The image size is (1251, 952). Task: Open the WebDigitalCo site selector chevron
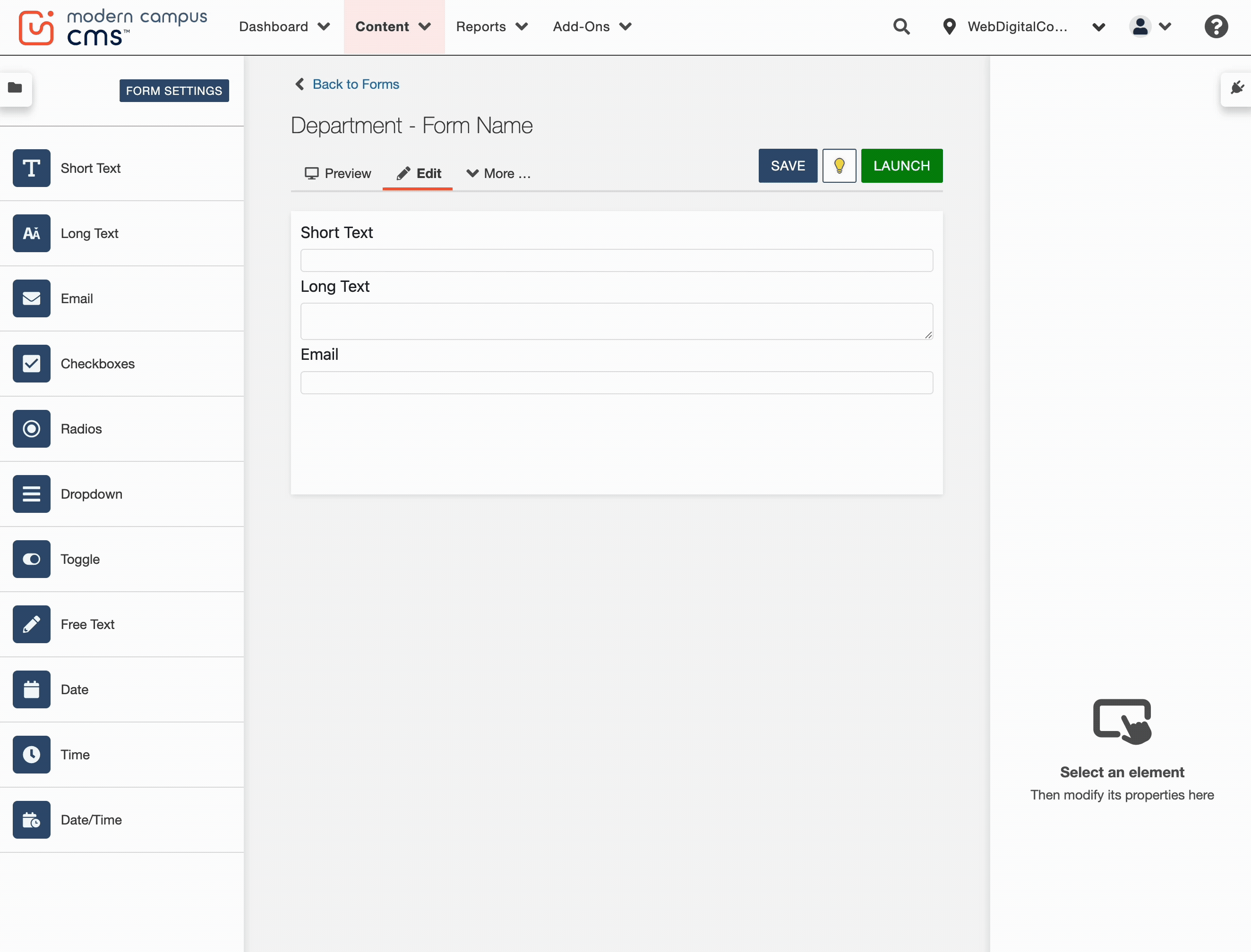(1098, 26)
